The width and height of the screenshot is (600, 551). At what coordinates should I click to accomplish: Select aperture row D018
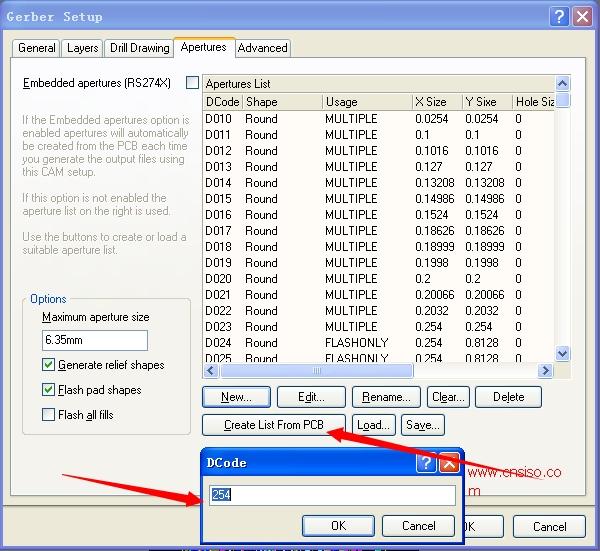[378, 247]
